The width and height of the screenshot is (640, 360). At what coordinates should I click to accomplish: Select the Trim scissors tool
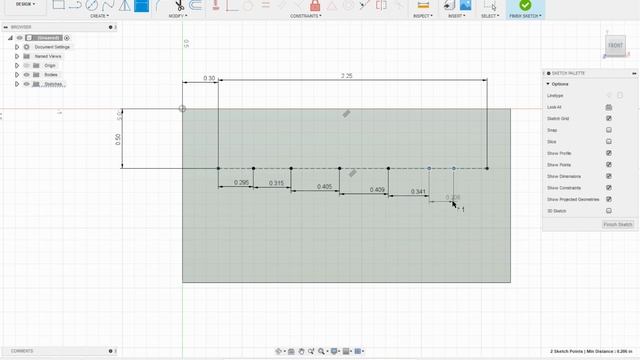179,5
